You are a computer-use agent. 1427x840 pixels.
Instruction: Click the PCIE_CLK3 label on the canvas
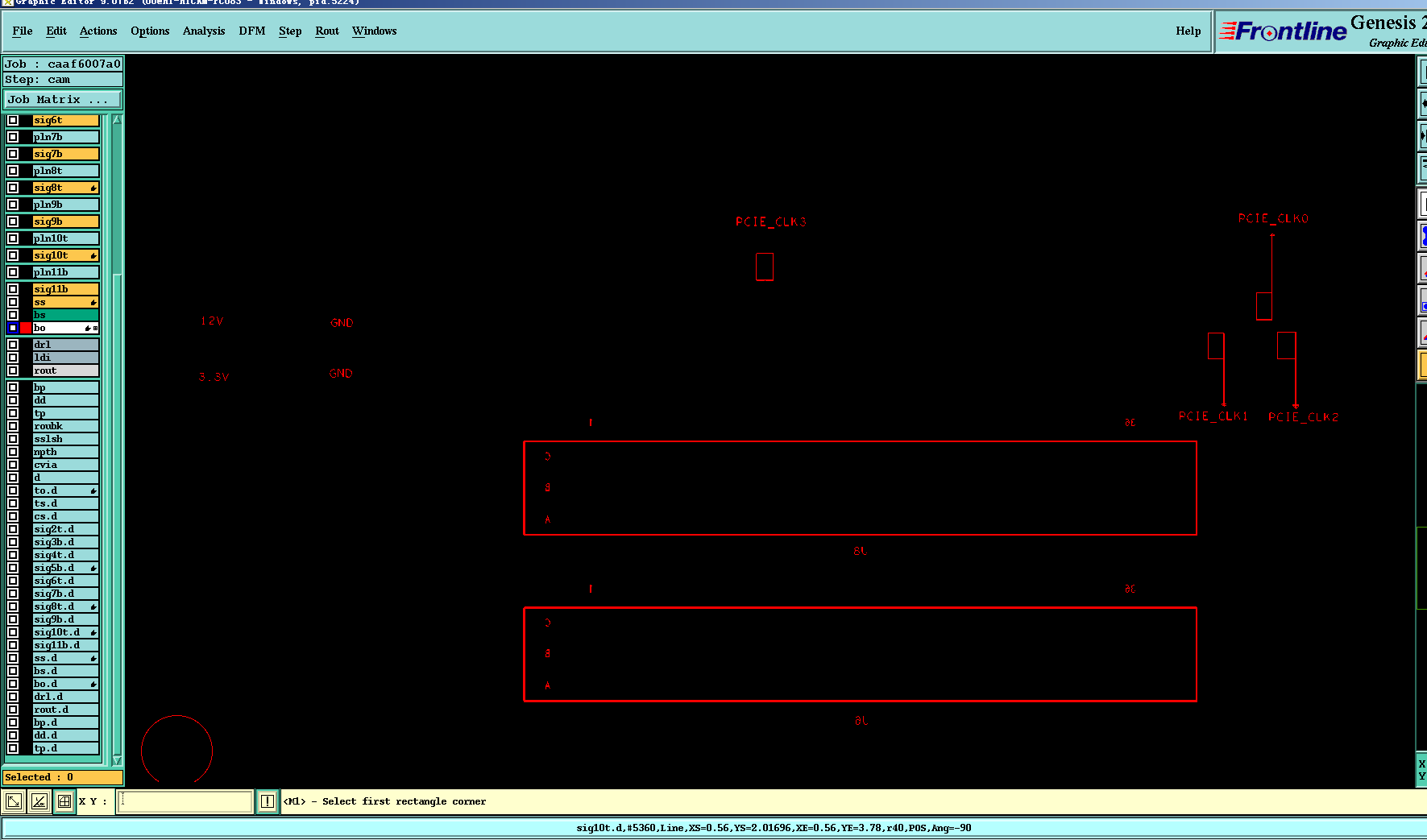click(x=770, y=222)
